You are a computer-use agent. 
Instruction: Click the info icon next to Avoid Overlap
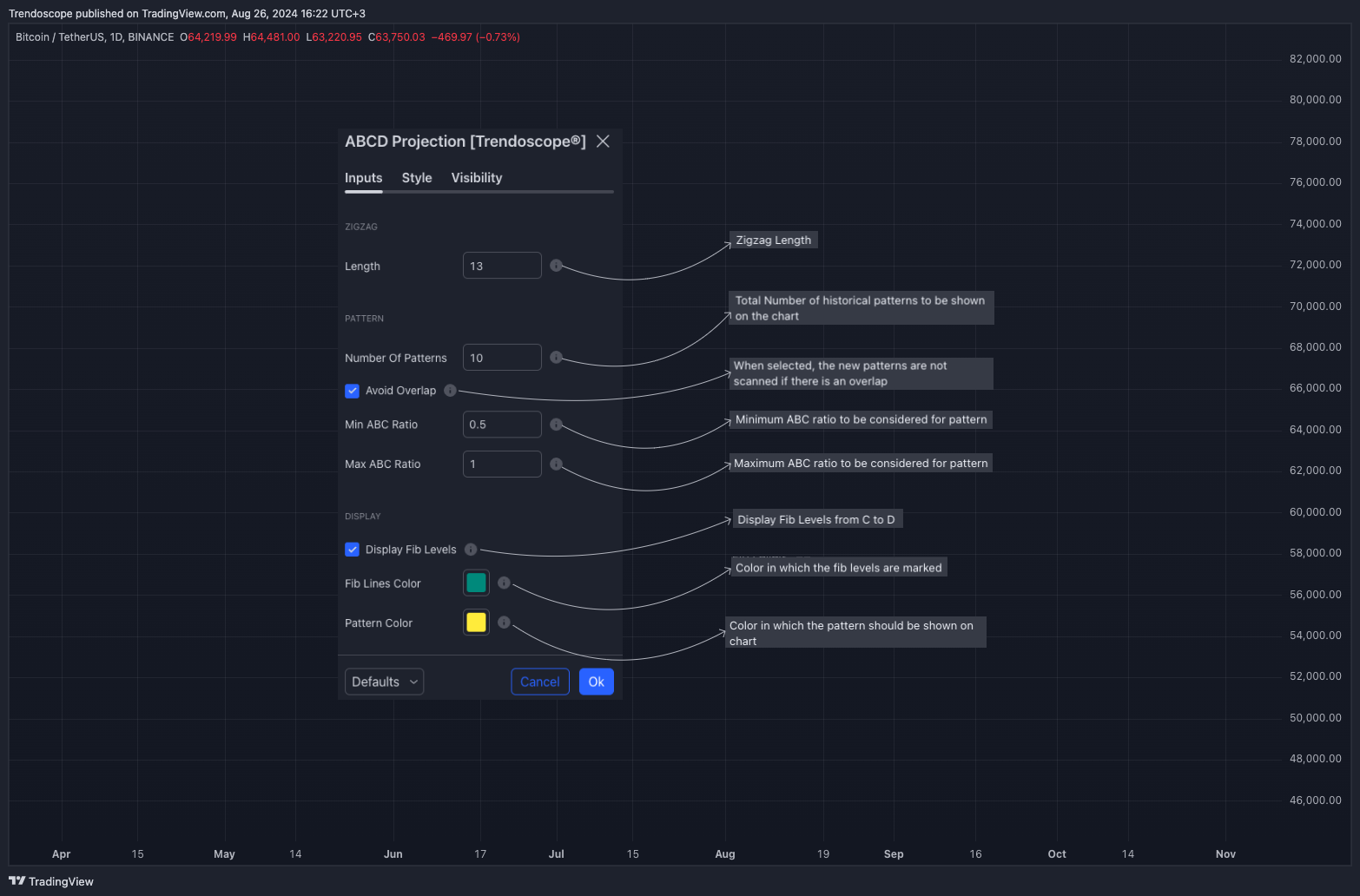450,391
